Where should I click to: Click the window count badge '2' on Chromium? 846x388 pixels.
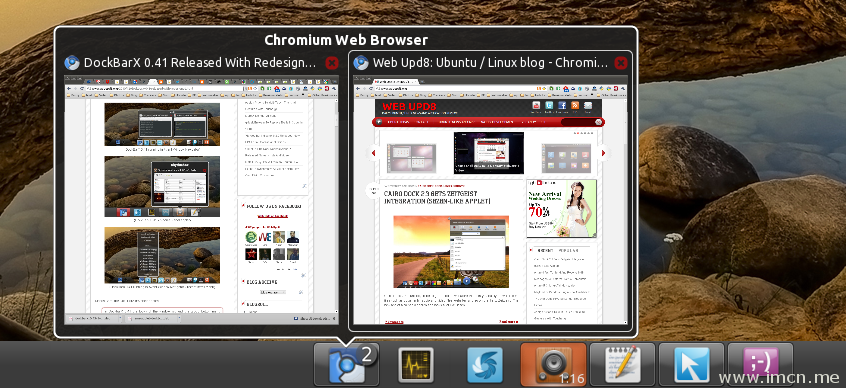(x=366, y=355)
